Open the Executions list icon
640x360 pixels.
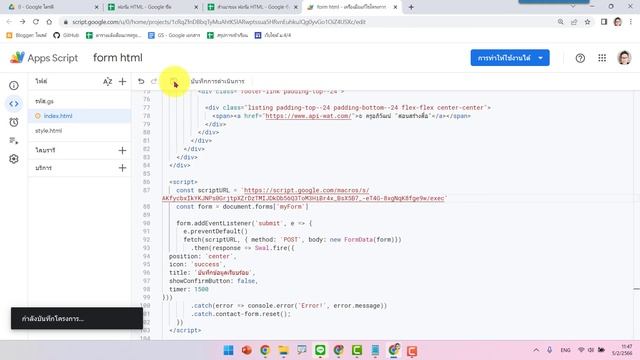point(14,140)
